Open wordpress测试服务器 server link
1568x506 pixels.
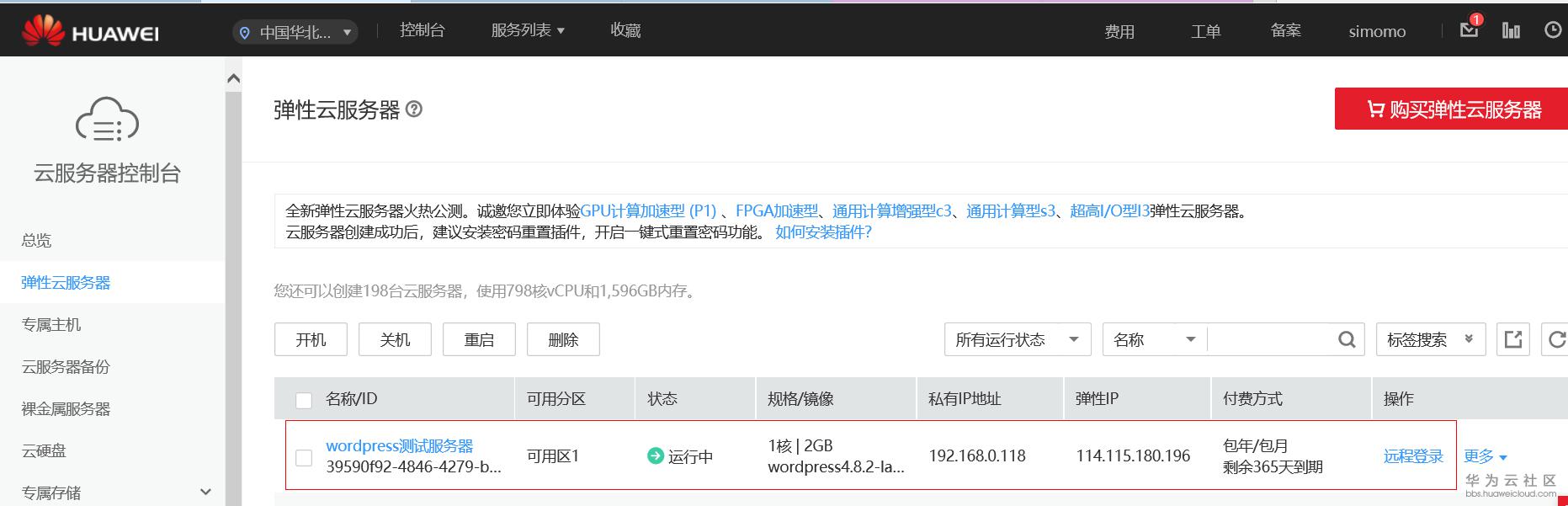click(x=400, y=446)
